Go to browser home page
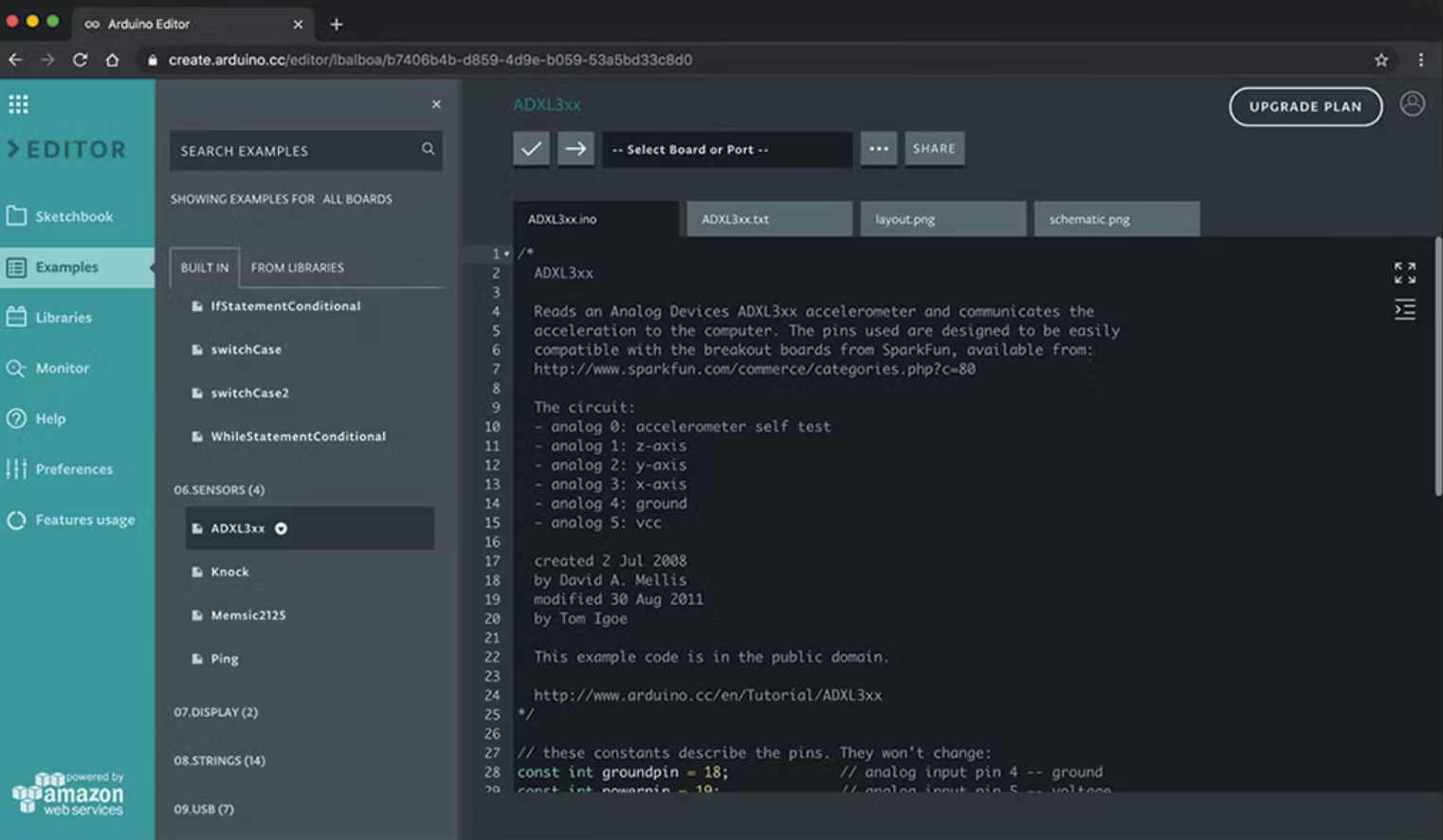Viewport: 1443px width, 840px height. [112, 60]
